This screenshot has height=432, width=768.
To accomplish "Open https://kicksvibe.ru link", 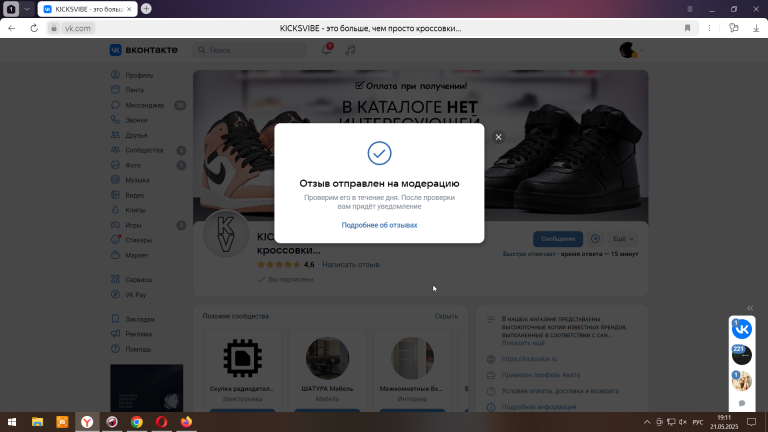I will pos(529,359).
